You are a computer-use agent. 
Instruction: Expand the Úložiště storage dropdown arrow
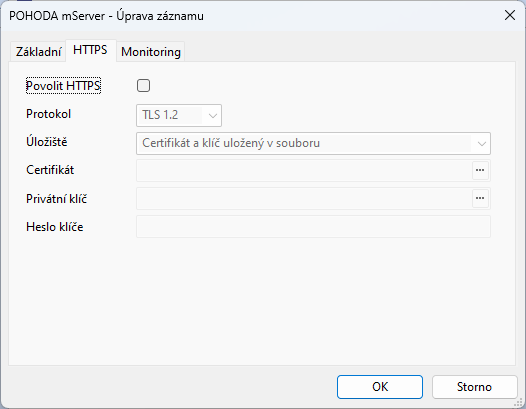[x=482, y=144]
